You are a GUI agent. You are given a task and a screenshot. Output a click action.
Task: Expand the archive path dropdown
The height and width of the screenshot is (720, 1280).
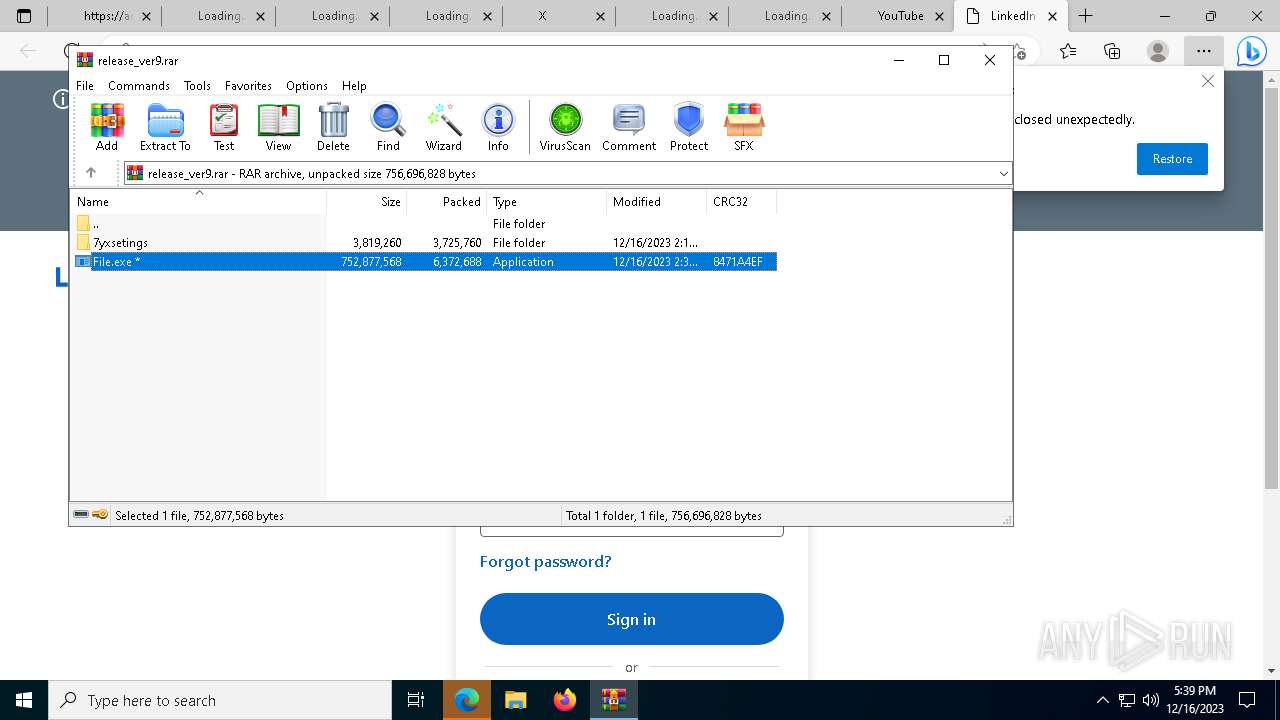(1003, 173)
